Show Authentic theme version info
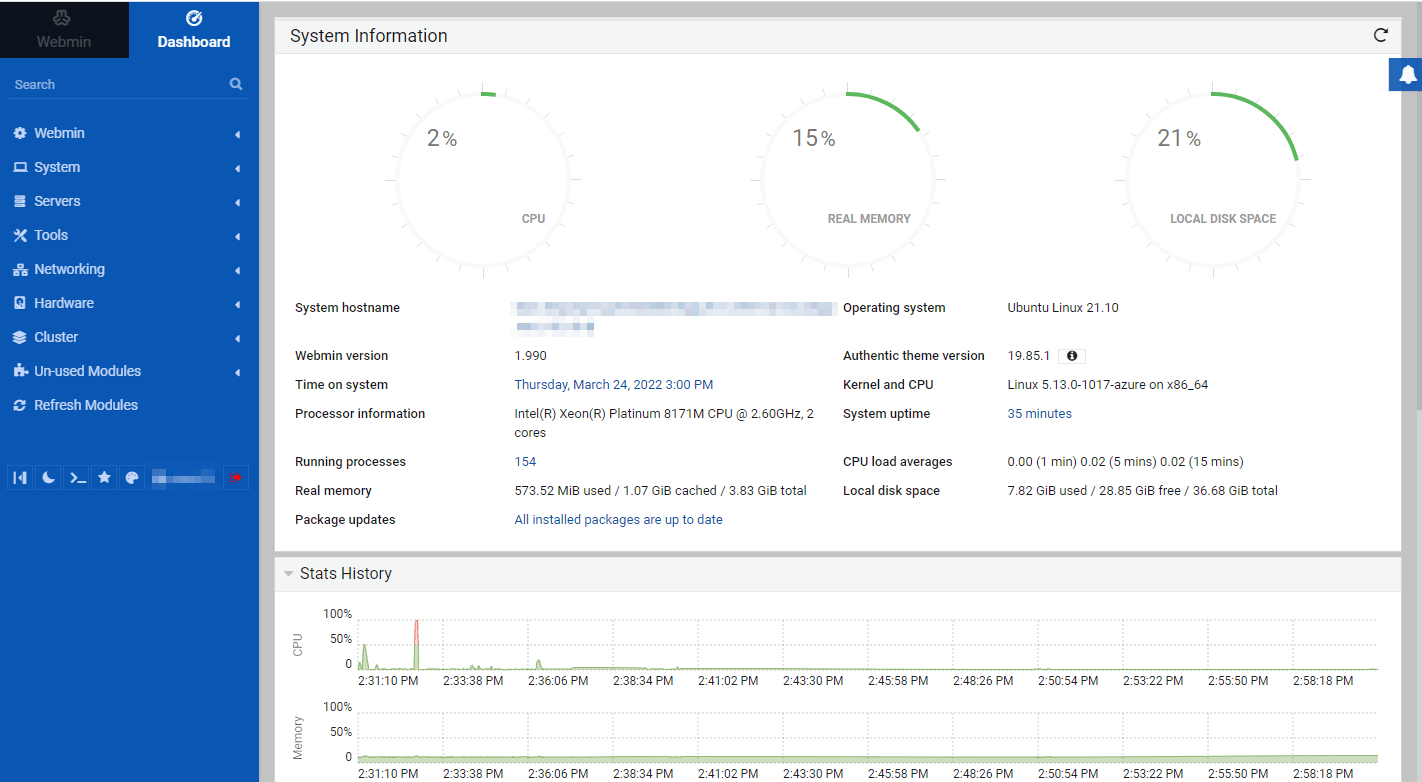Image resolution: width=1422 pixels, height=782 pixels. click(x=1072, y=356)
